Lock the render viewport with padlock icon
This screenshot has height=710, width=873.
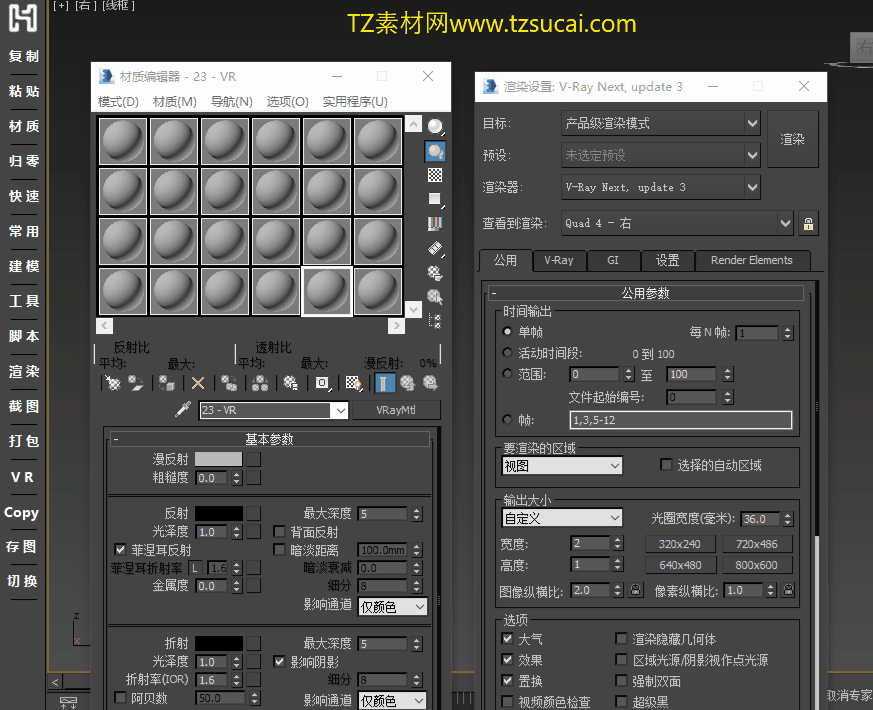pyautogui.click(x=808, y=223)
